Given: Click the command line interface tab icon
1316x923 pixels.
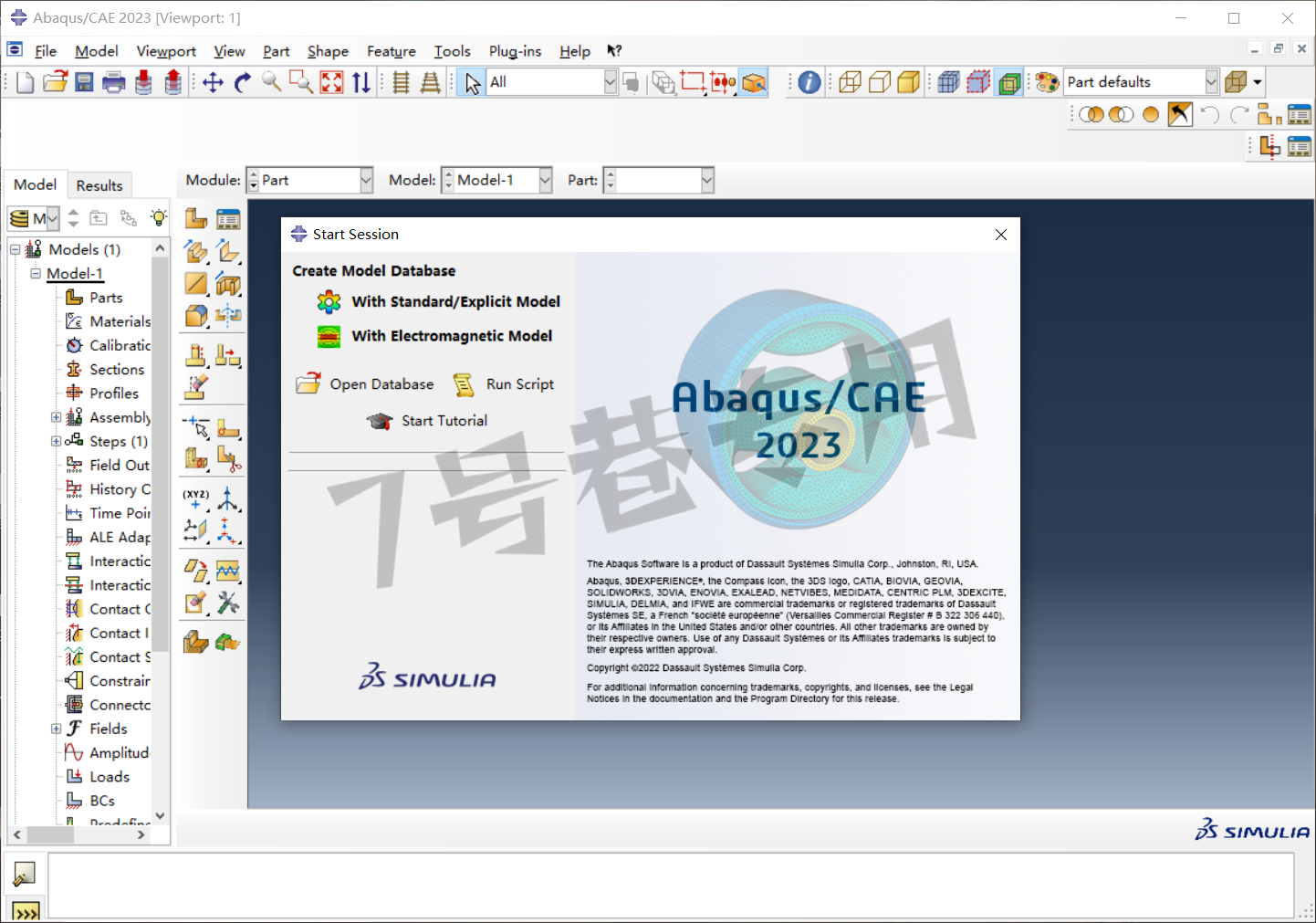Looking at the screenshot, I should tap(26, 912).
